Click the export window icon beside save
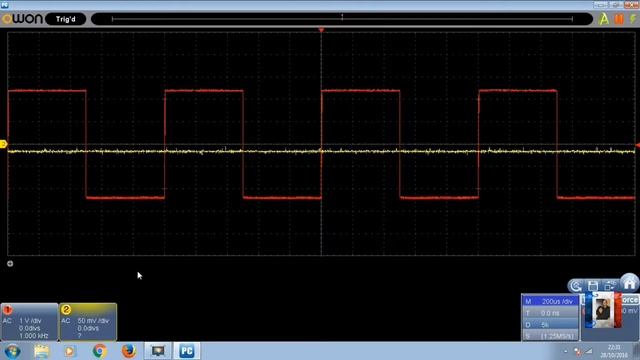Viewport: 640px width, 360px height. (610, 286)
